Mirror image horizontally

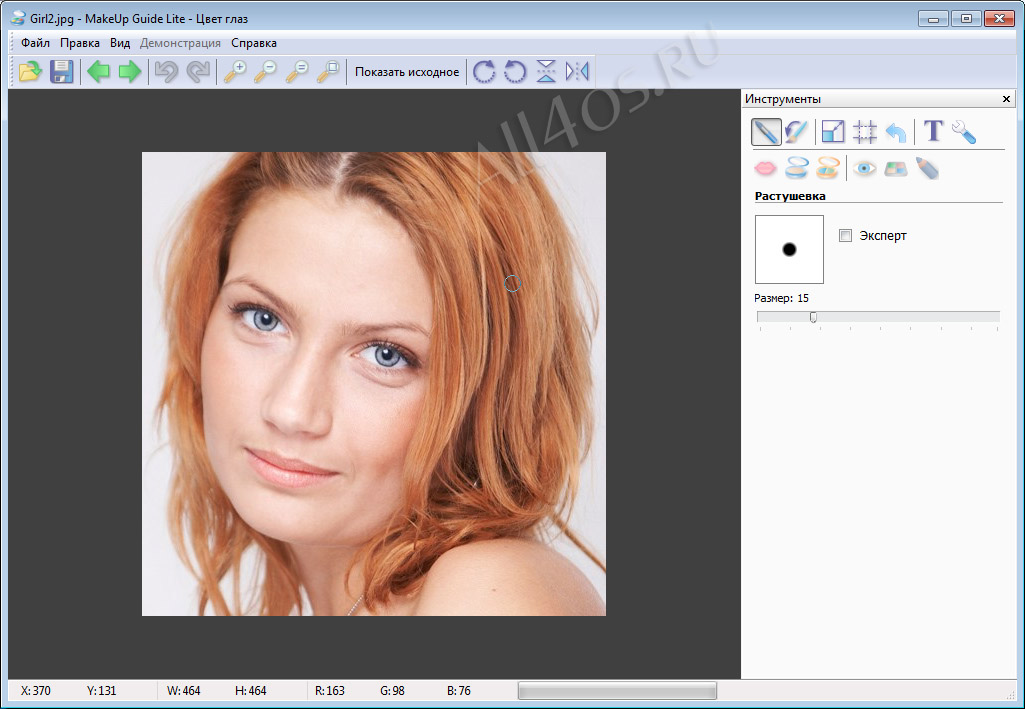click(577, 71)
